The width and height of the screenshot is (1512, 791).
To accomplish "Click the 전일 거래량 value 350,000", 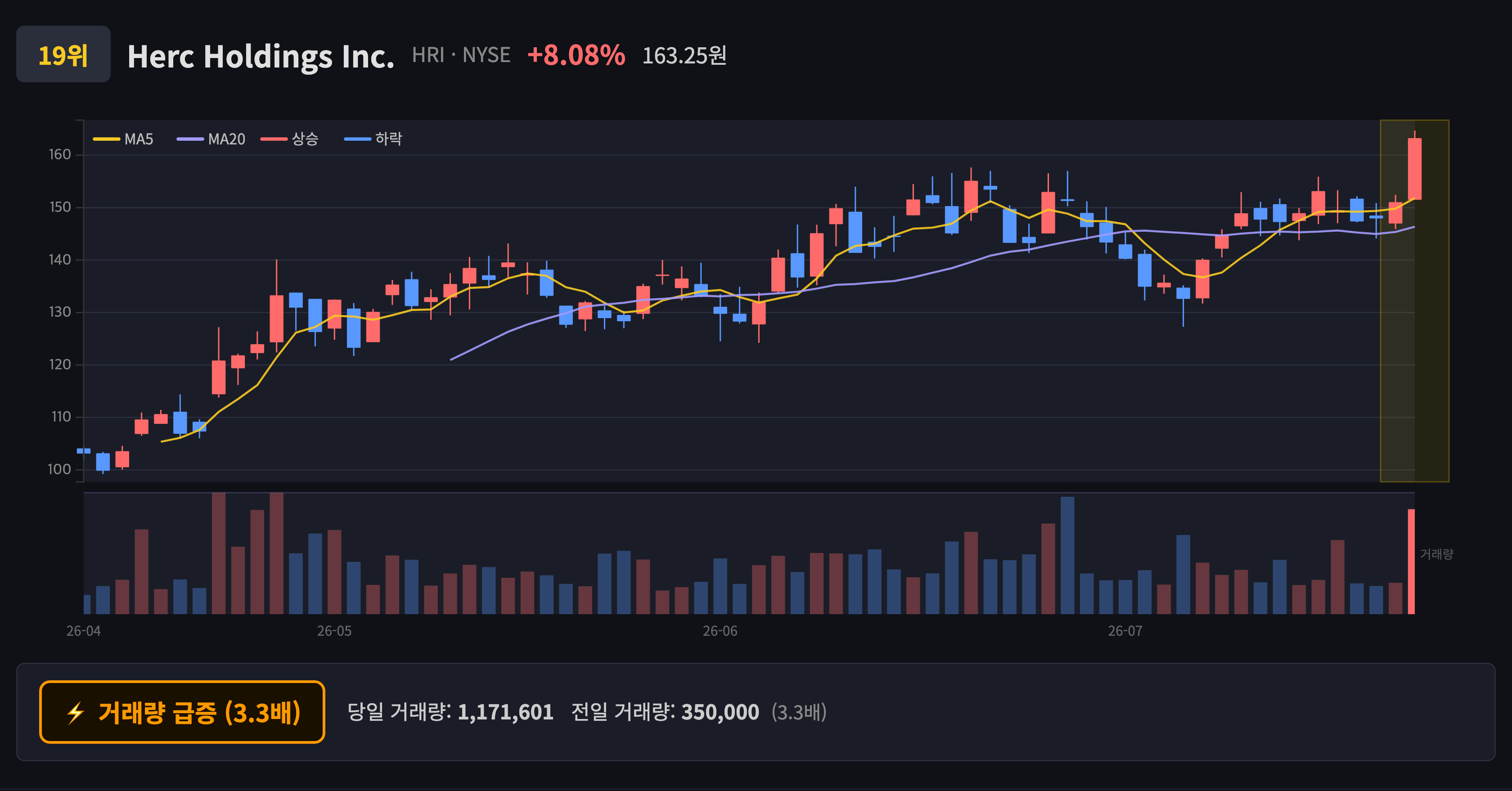I will click(x=720, y=712).
